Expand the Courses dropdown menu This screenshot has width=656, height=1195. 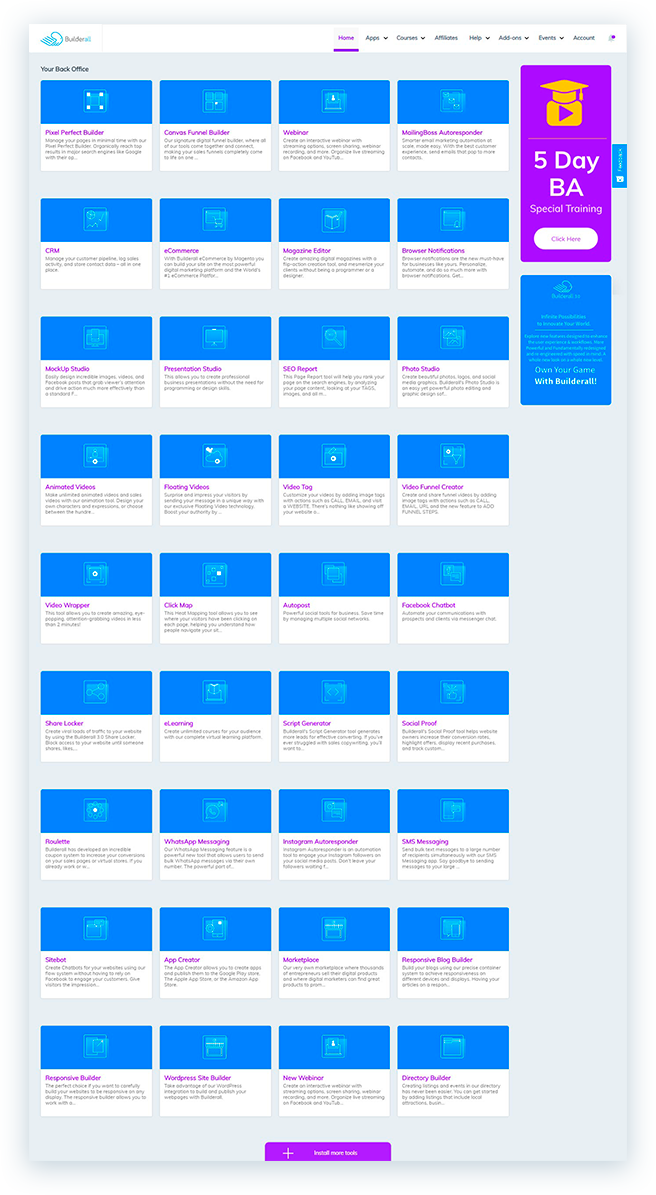(411, 37)
